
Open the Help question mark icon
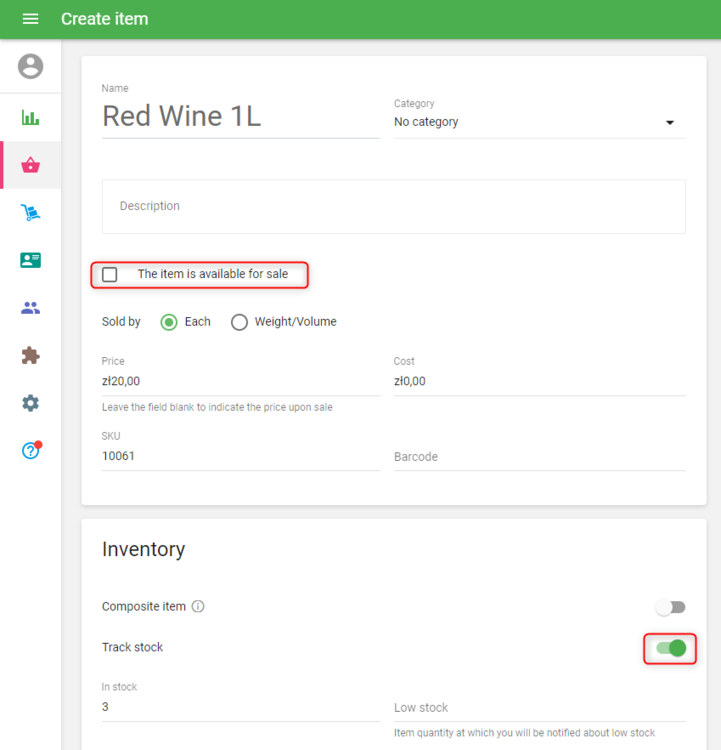point(30,451)
